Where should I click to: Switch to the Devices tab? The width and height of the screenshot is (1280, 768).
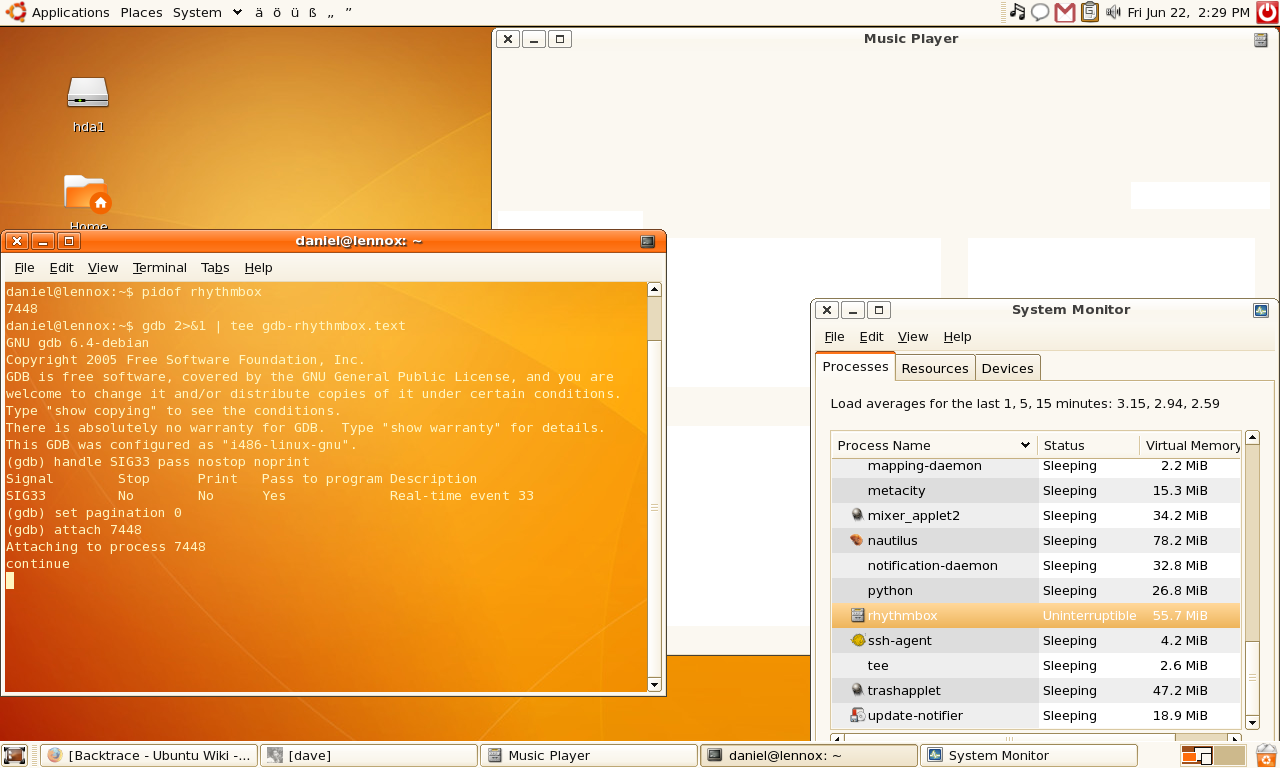[x=1007, y=368]
